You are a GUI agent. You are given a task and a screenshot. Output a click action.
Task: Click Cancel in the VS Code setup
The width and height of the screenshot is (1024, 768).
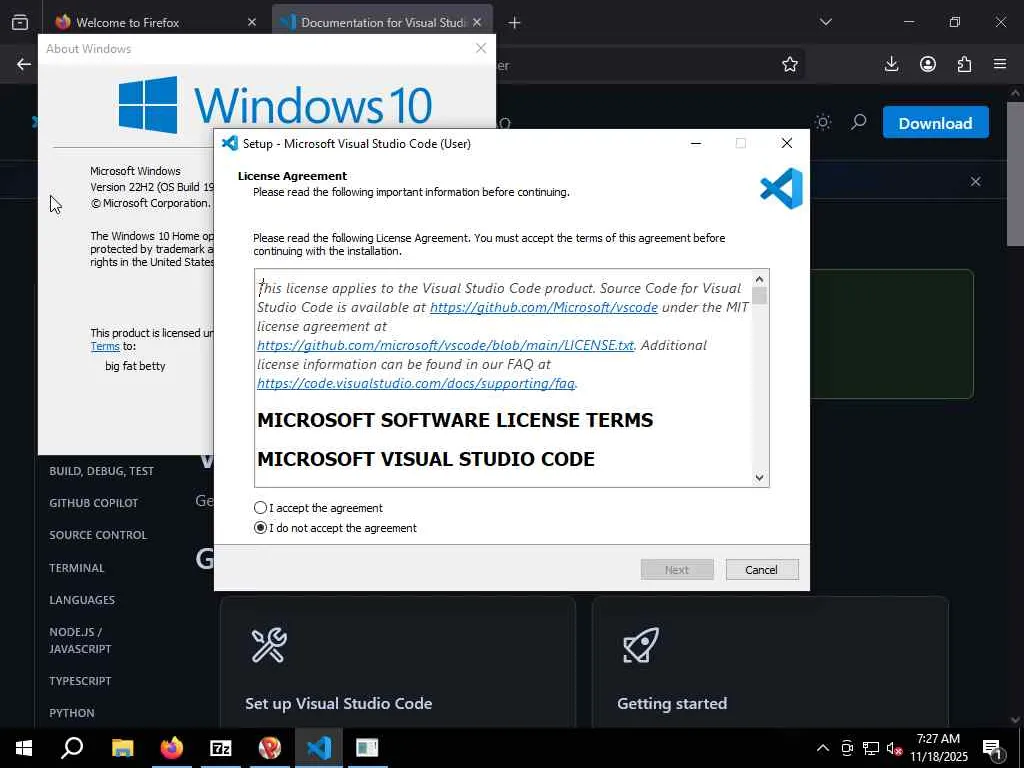tap(761, 569)
